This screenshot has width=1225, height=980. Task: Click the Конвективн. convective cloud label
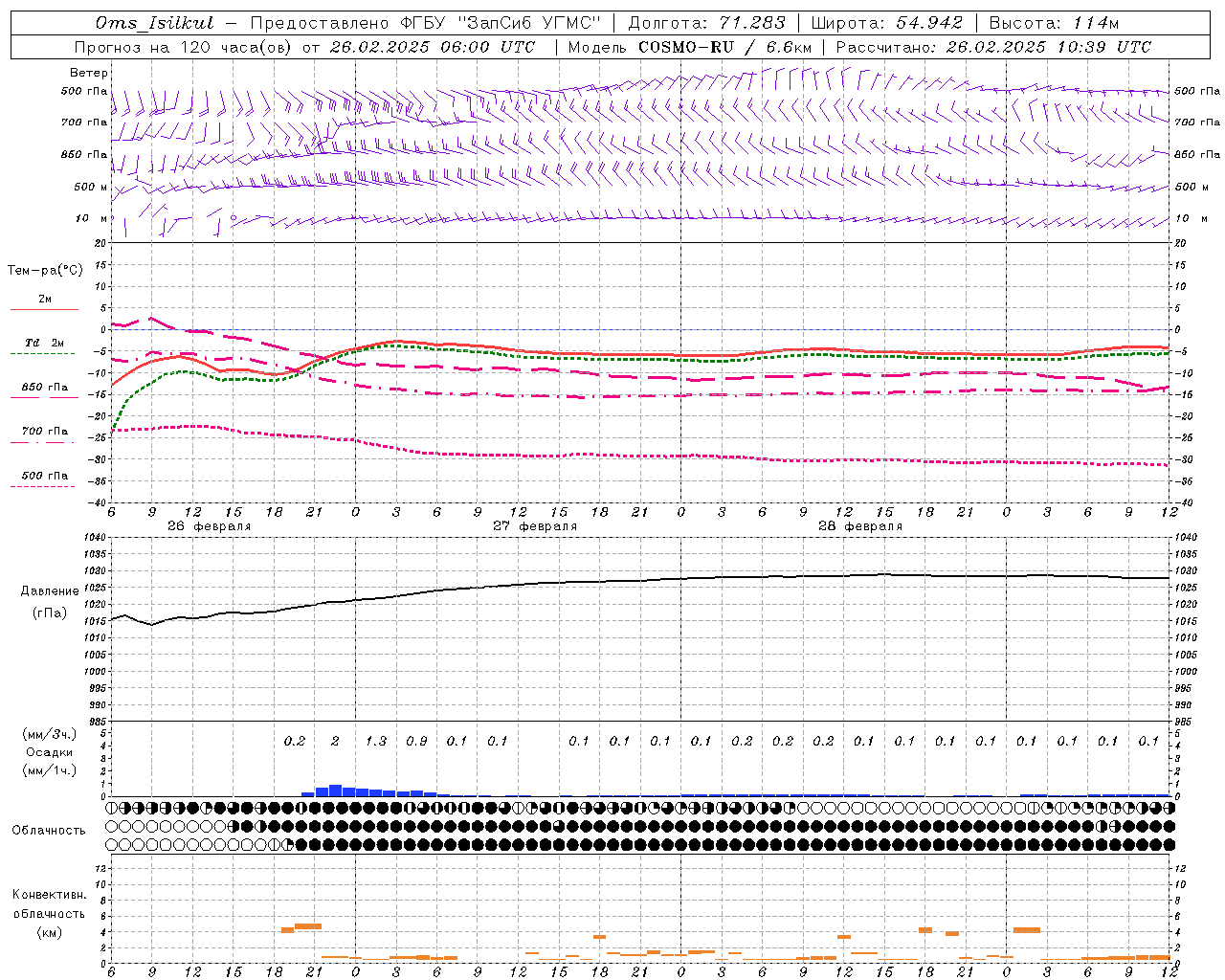(50, 895)
